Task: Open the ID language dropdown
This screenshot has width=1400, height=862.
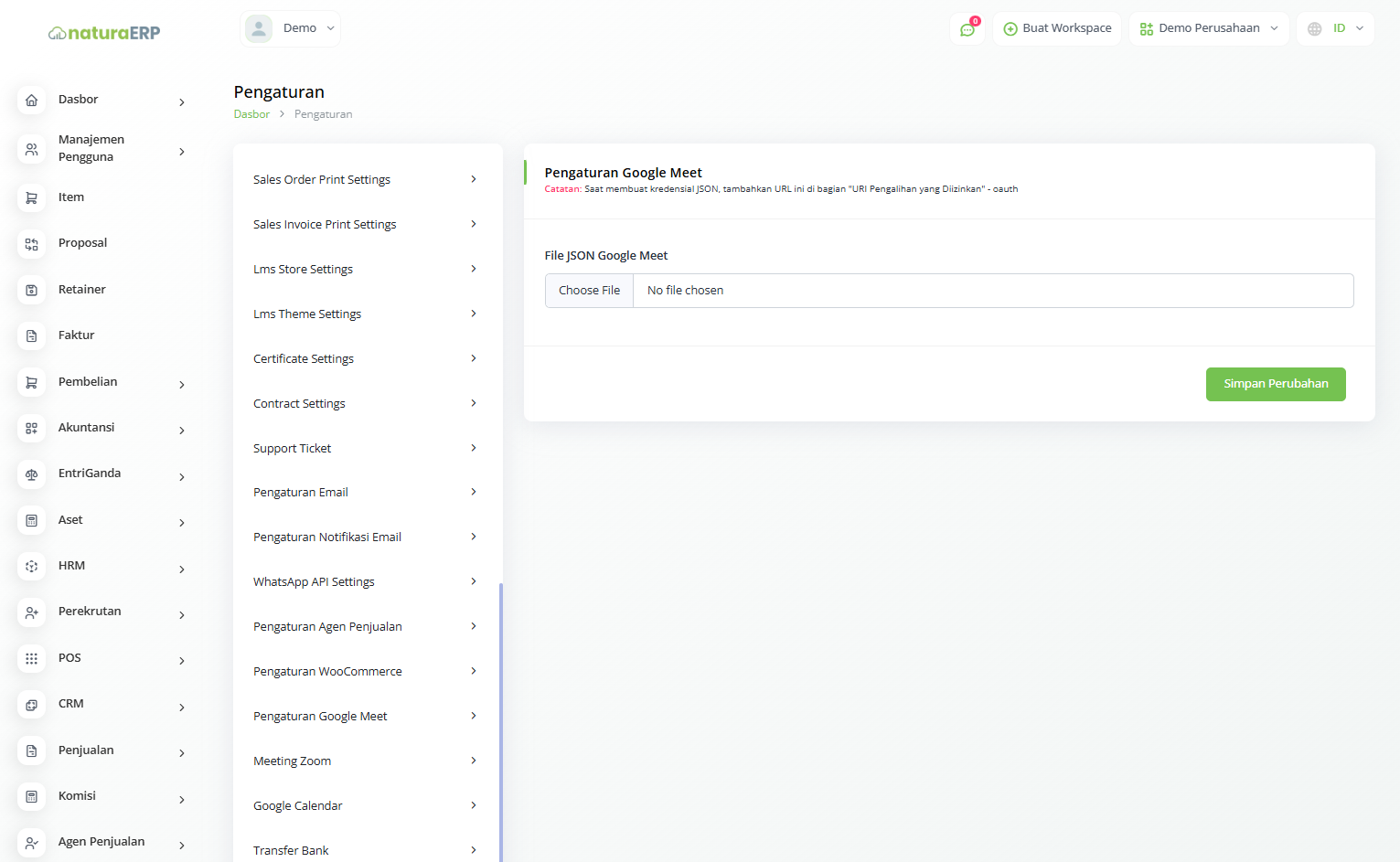Action: pyautogui.click(x=1335, y=28)
